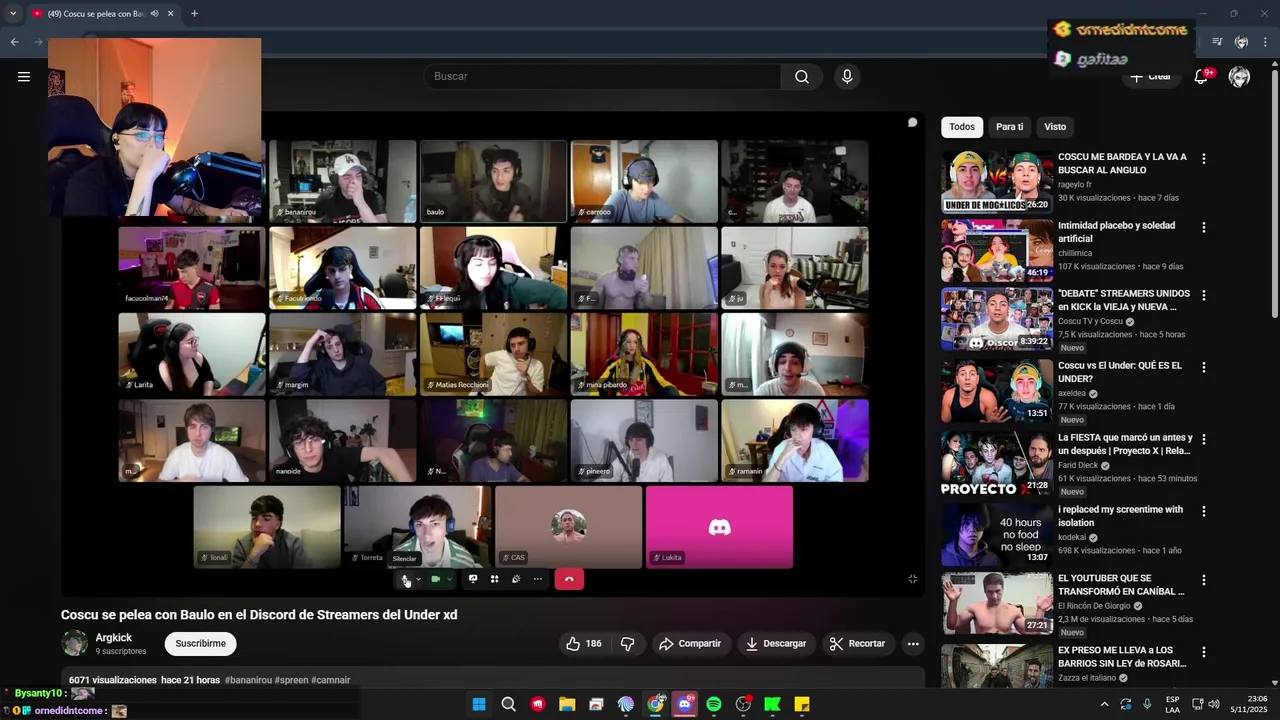Screen dimensions: 1280x720
Task: Open options menu for DEBATE STREAMERS video
Action: (x=1203, y=296)
